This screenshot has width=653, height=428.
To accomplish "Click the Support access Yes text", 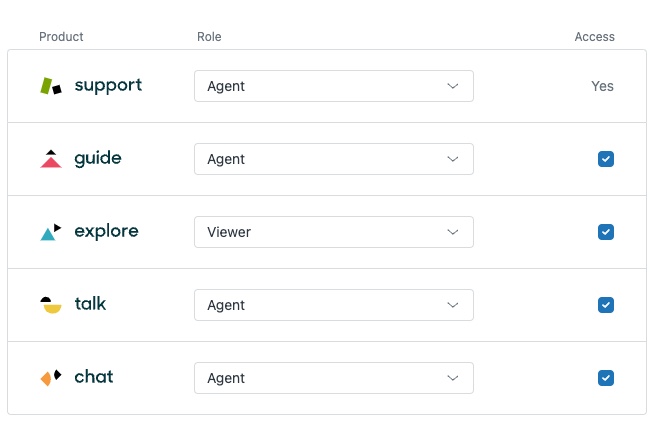I will point(602,86).
